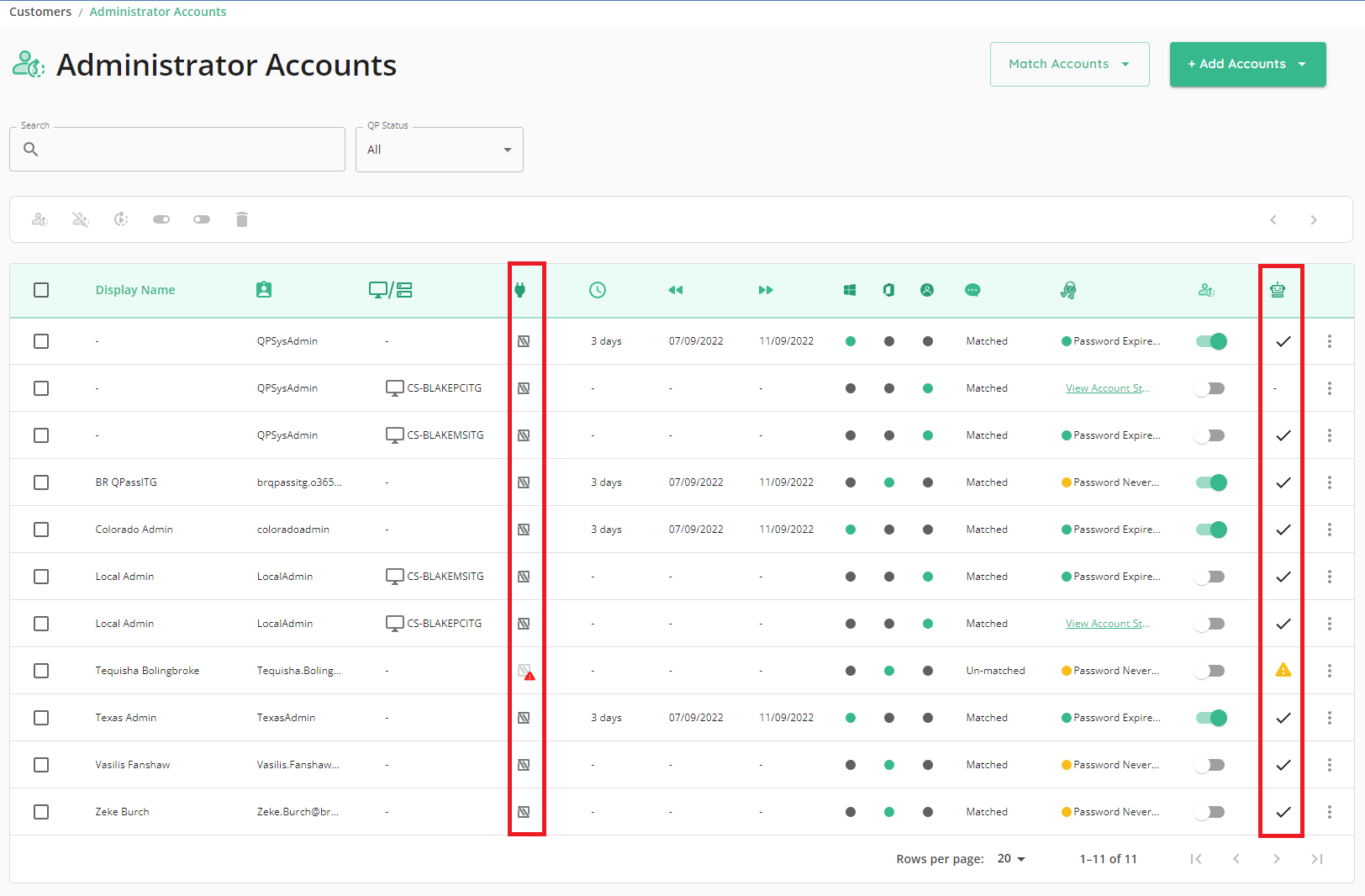Open the three-dot menu for Colorado Admin
1365x896 pixels.
click(x=1330, y=530)
